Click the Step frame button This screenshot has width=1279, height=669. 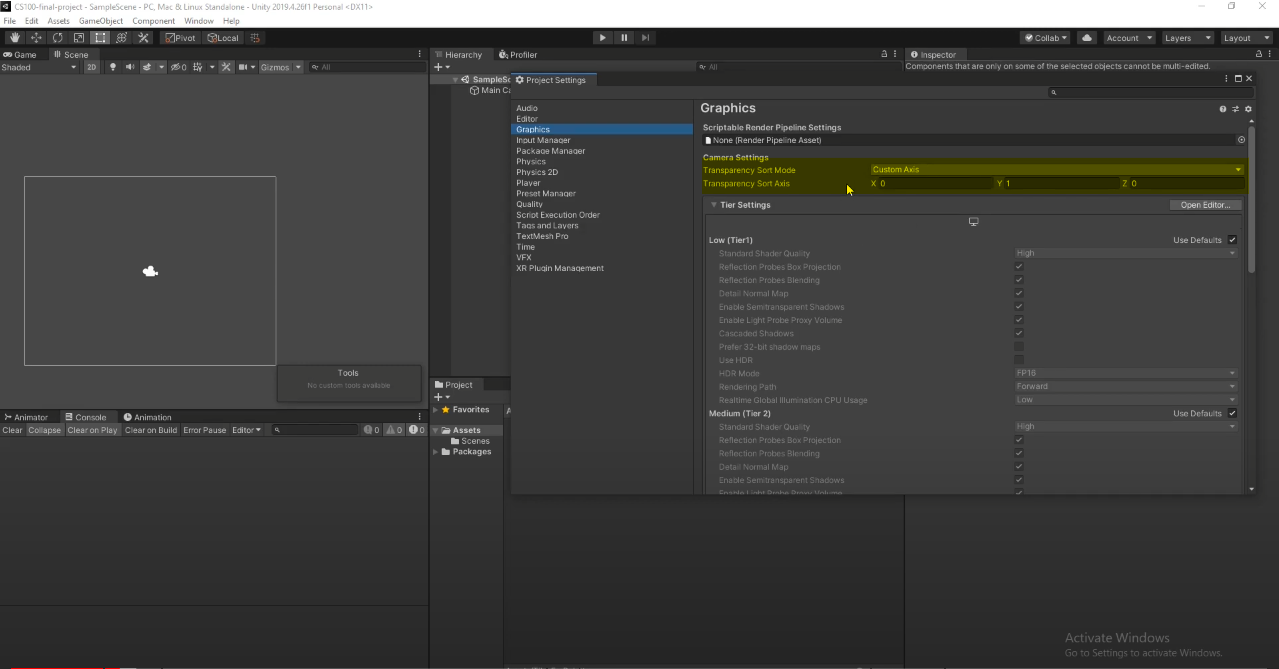click(x=646, y=38)
